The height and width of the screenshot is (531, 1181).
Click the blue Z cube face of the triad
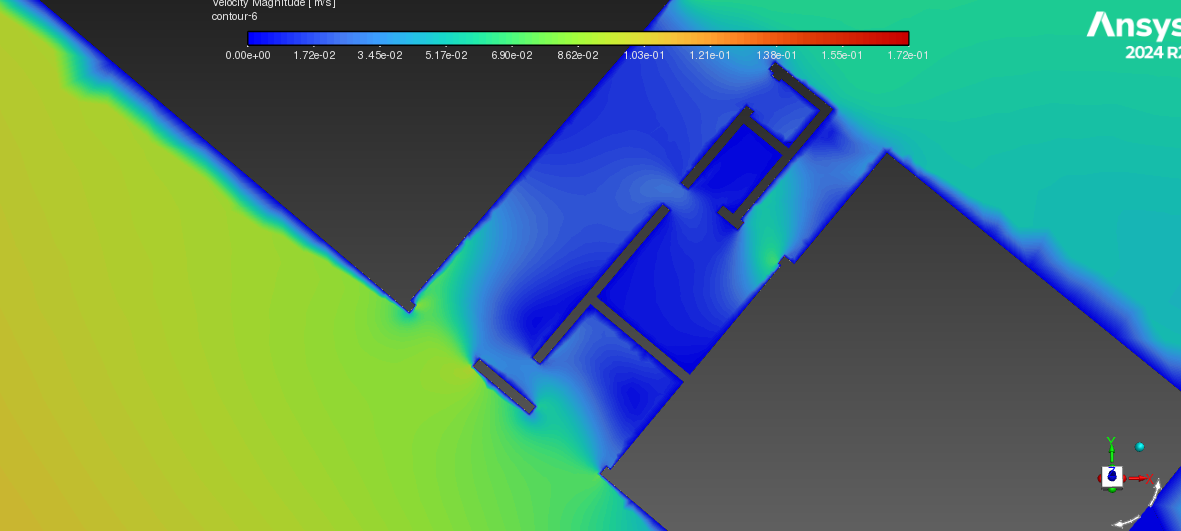tap(1111, 475)
